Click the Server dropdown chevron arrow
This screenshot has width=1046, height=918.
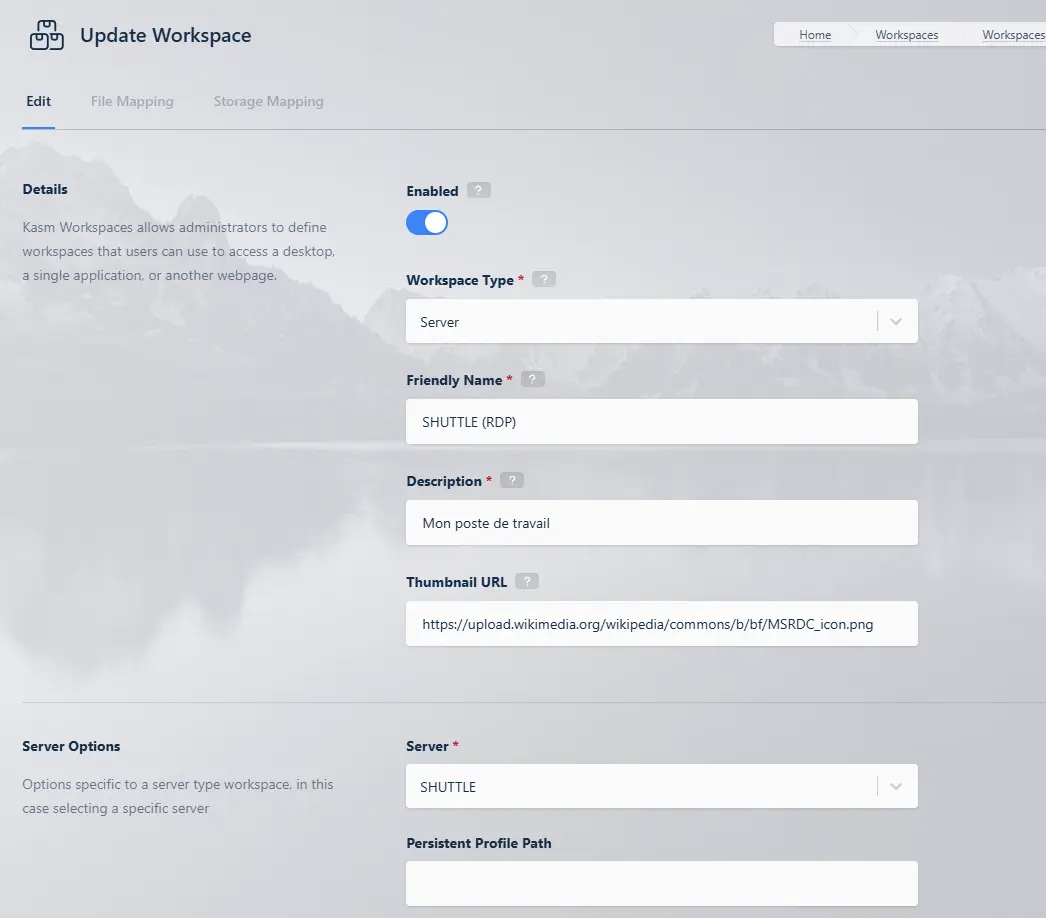896,787
